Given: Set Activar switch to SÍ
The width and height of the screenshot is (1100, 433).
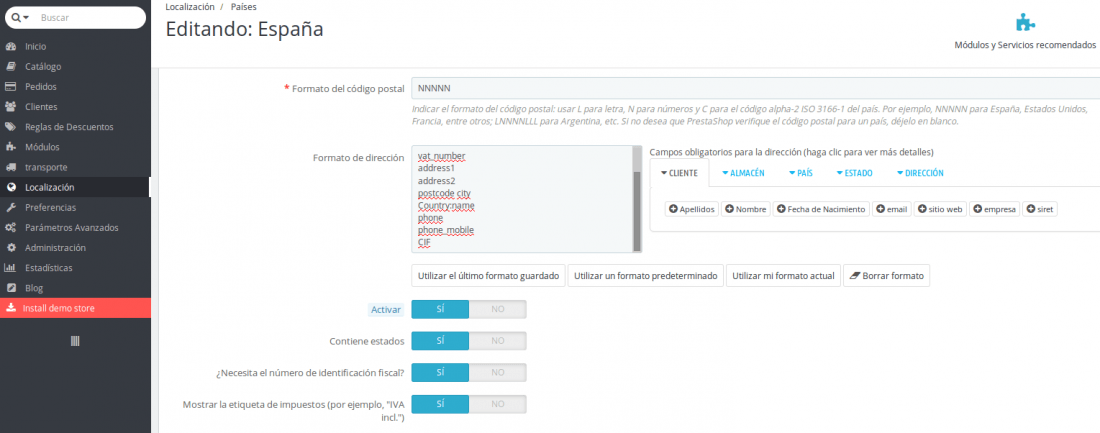Looking at the screenshot, I should tap(440, 309).
